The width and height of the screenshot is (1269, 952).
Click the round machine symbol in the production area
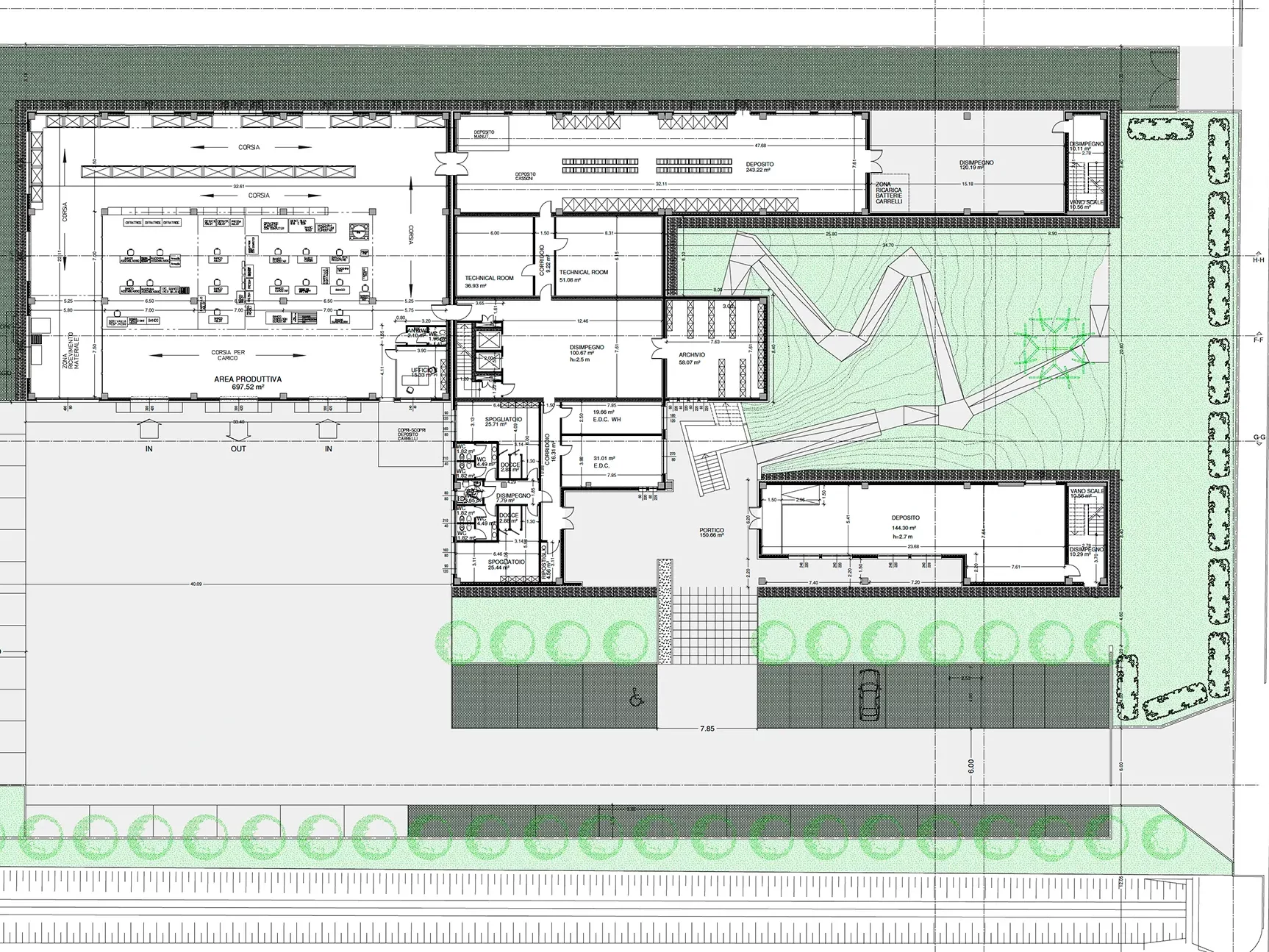click(360, 230)
